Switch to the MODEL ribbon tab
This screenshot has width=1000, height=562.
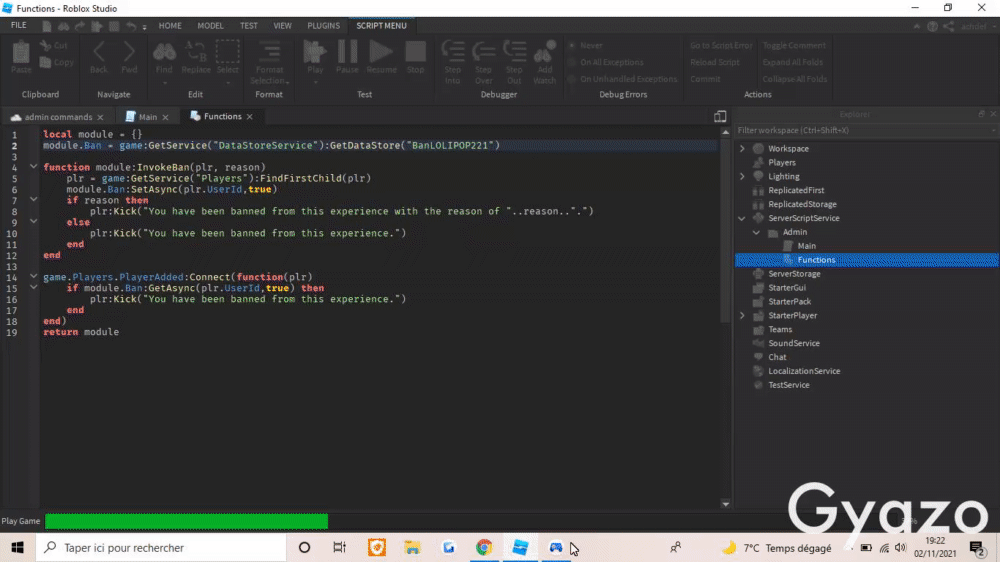(x=210, y=26)
